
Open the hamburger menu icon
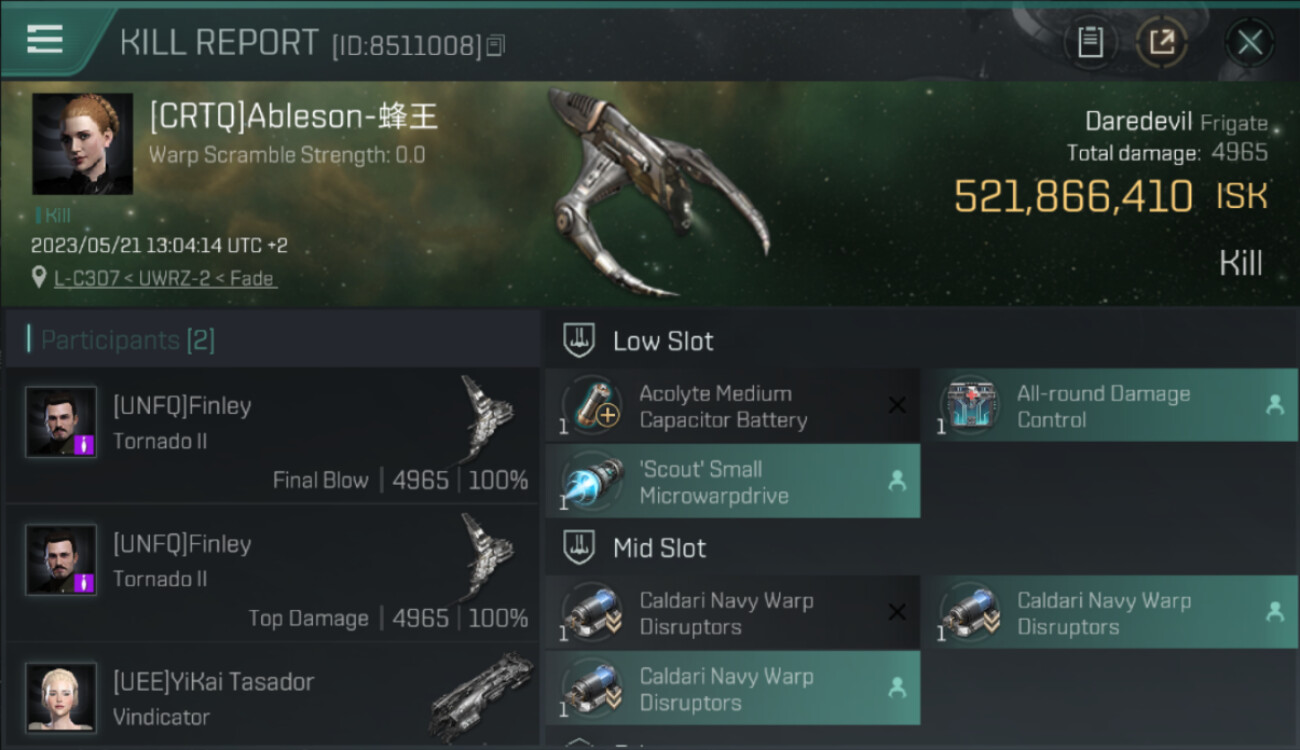45,40
